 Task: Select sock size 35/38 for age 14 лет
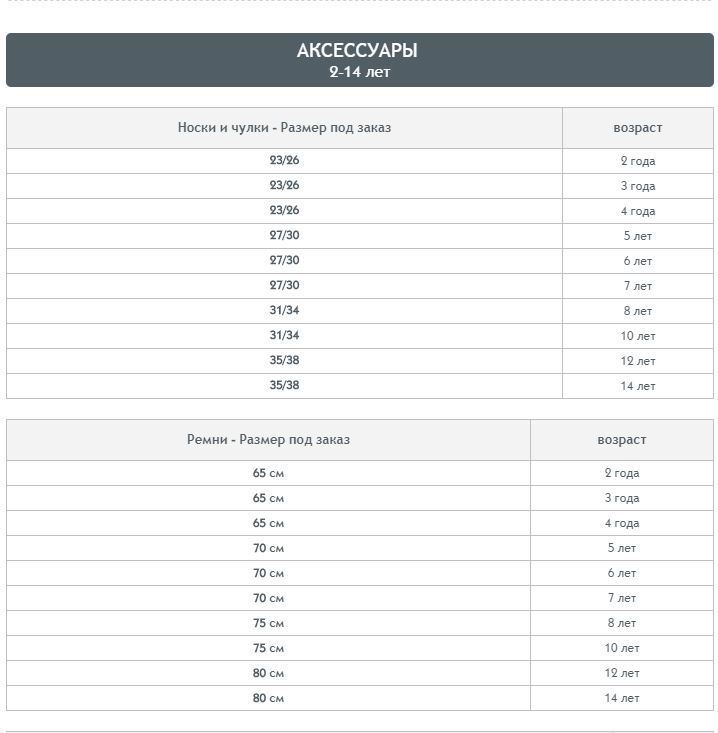pos(284,385)
